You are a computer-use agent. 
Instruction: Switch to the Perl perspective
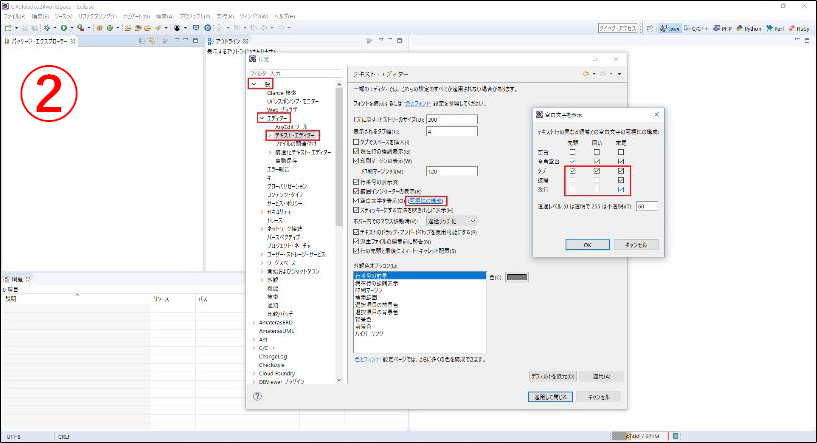[x=774, y=29]
